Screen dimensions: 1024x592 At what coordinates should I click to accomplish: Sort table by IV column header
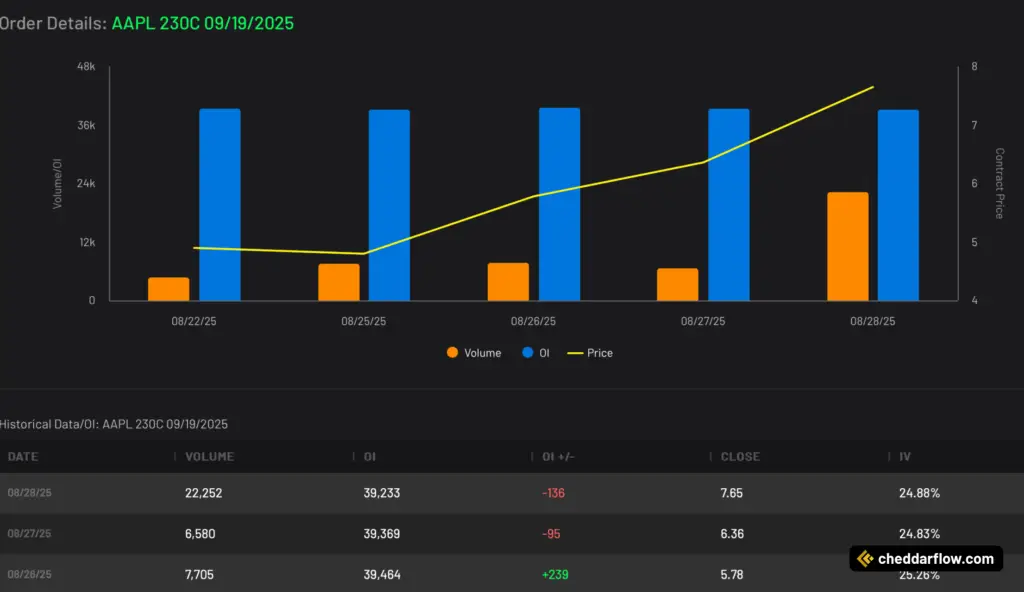tap(904, 457)
